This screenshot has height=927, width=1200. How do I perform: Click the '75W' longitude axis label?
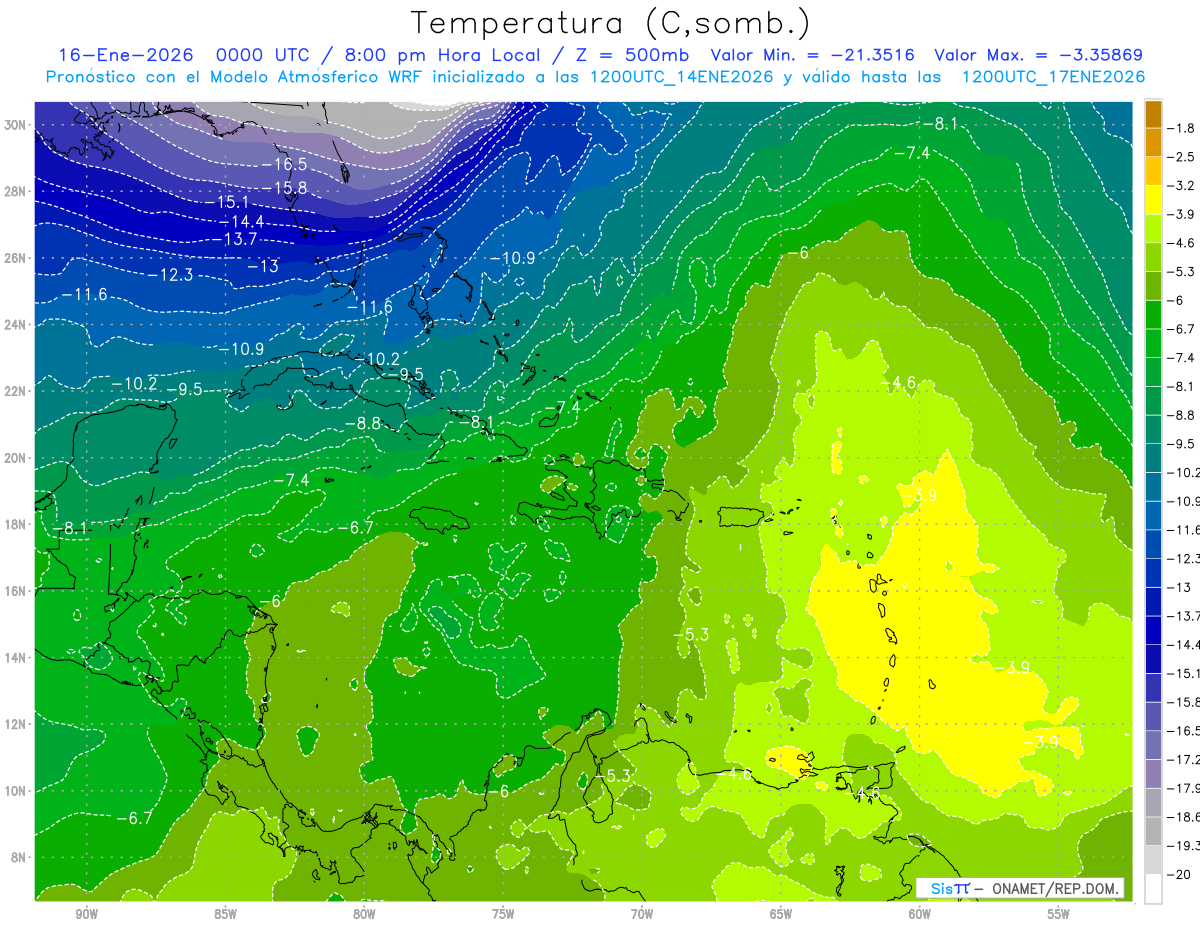point(503,913)
